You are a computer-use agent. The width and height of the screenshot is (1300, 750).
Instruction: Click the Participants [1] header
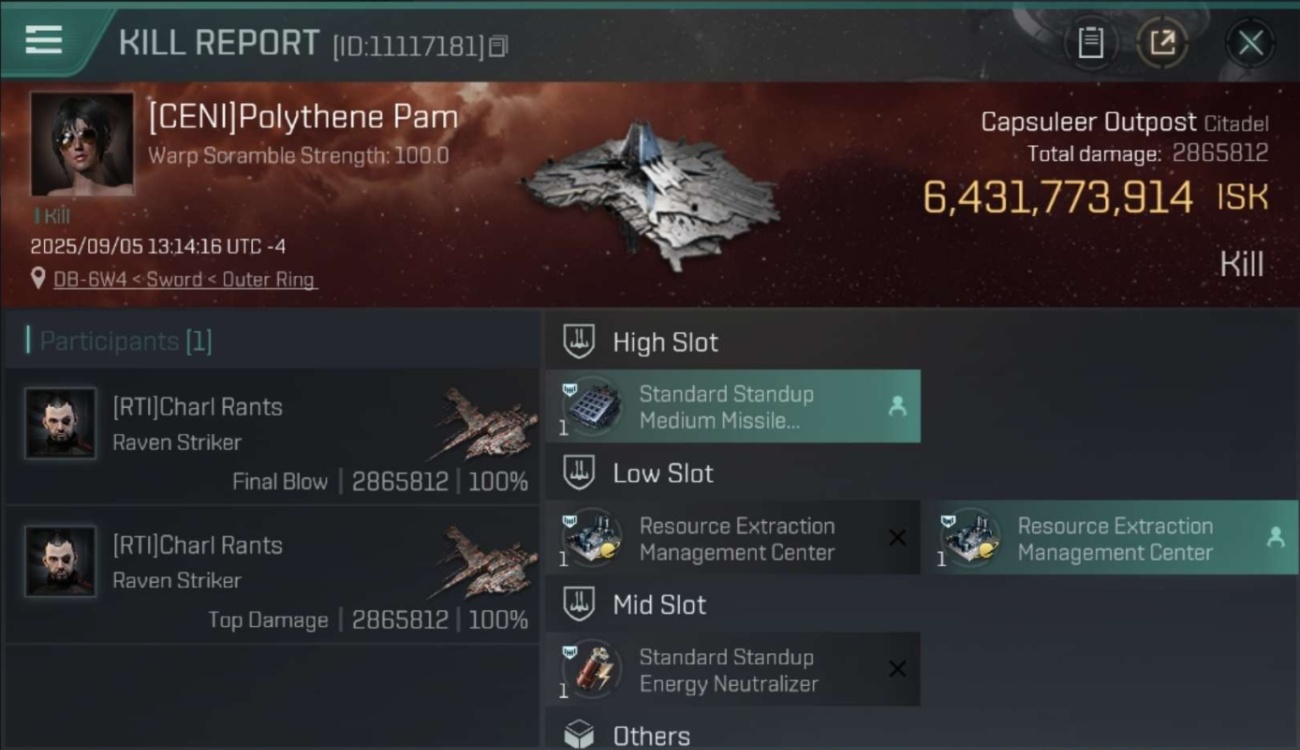point(120,341)
